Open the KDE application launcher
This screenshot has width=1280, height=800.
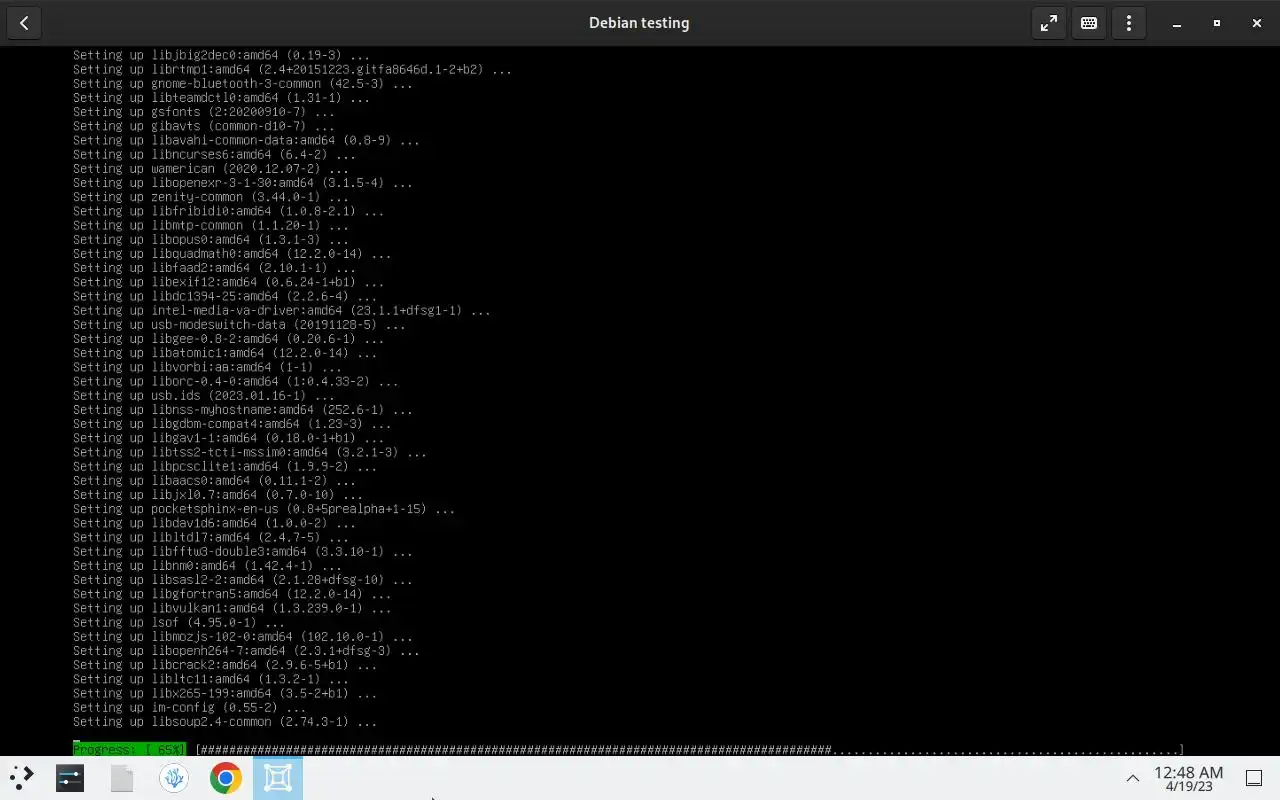pos(22,778)
